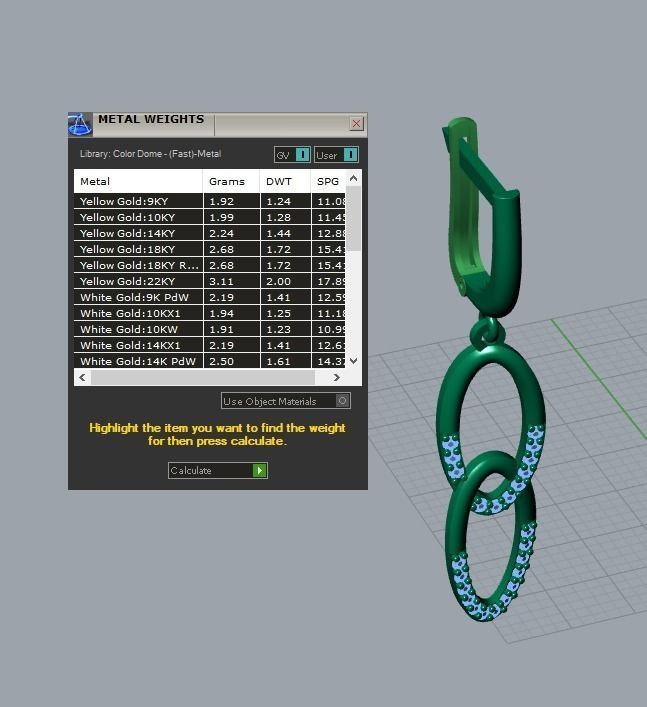Select the White Gold:9K PdW row
The height and width of the screenshot is (707, 647).
tap(210, 297)
